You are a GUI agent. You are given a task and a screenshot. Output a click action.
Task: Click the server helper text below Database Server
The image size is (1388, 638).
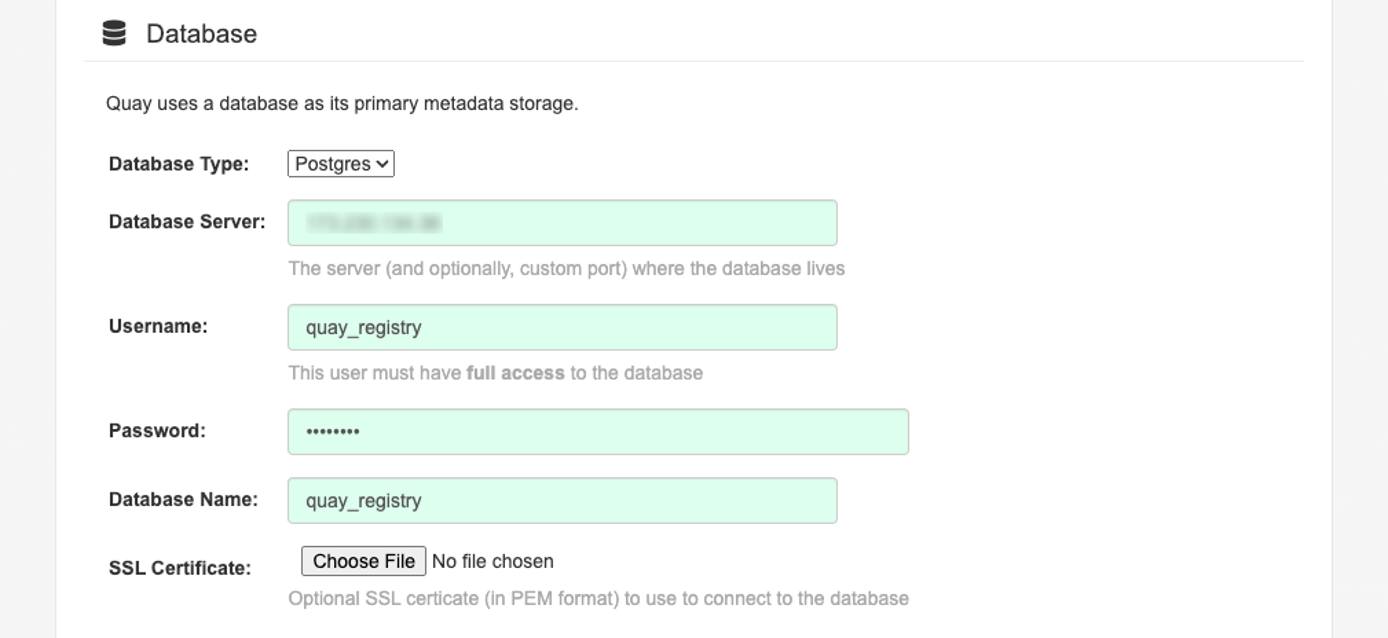point(566,268)
